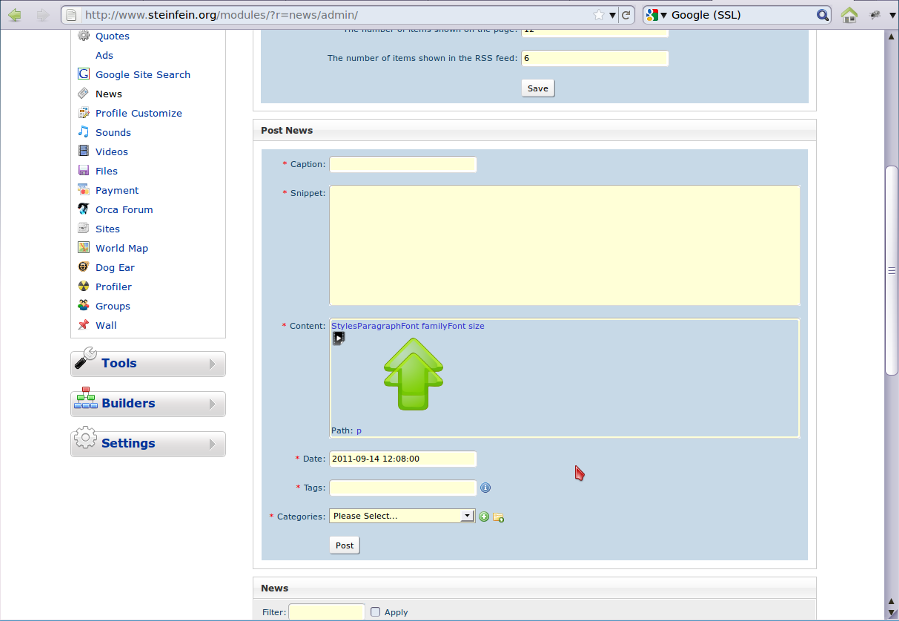Expand the Builders sidebar section

point(148,404)
